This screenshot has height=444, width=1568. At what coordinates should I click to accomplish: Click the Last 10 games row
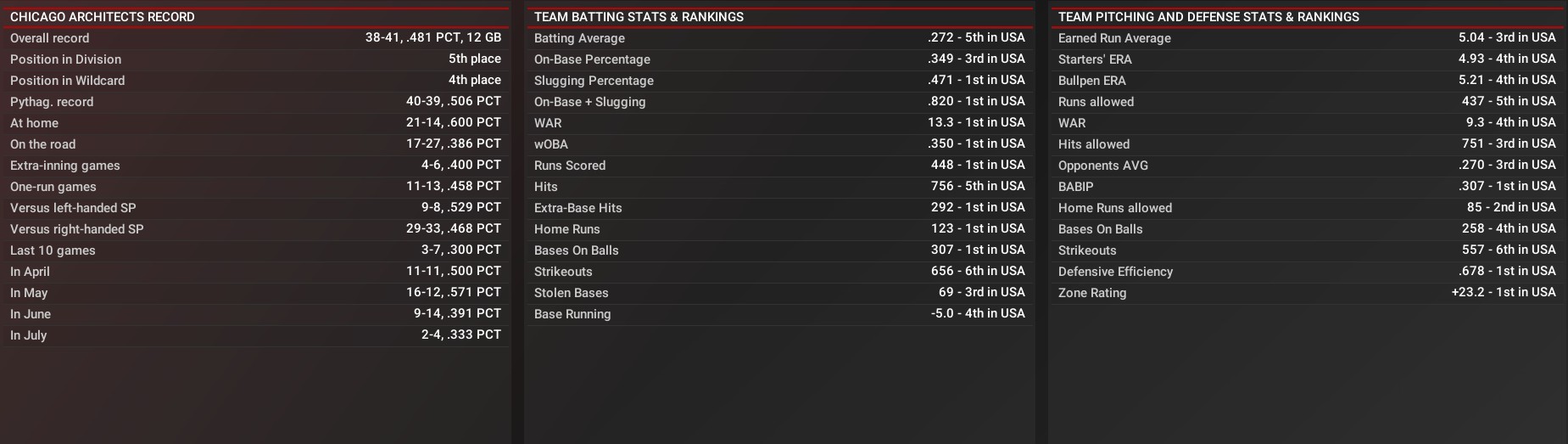pyautogui.click(x=254, y=250)
